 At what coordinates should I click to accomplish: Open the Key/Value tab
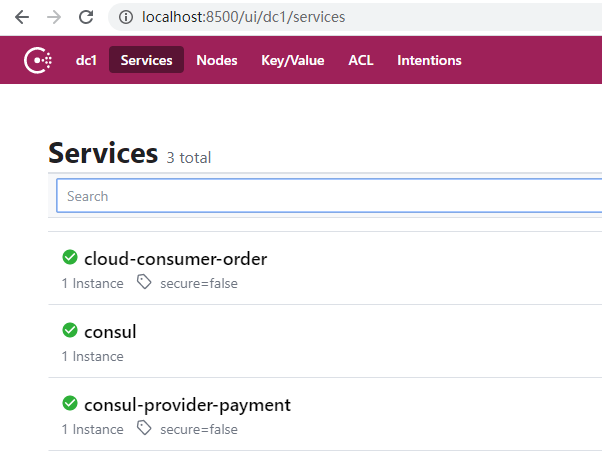click(x=293, y=60)
